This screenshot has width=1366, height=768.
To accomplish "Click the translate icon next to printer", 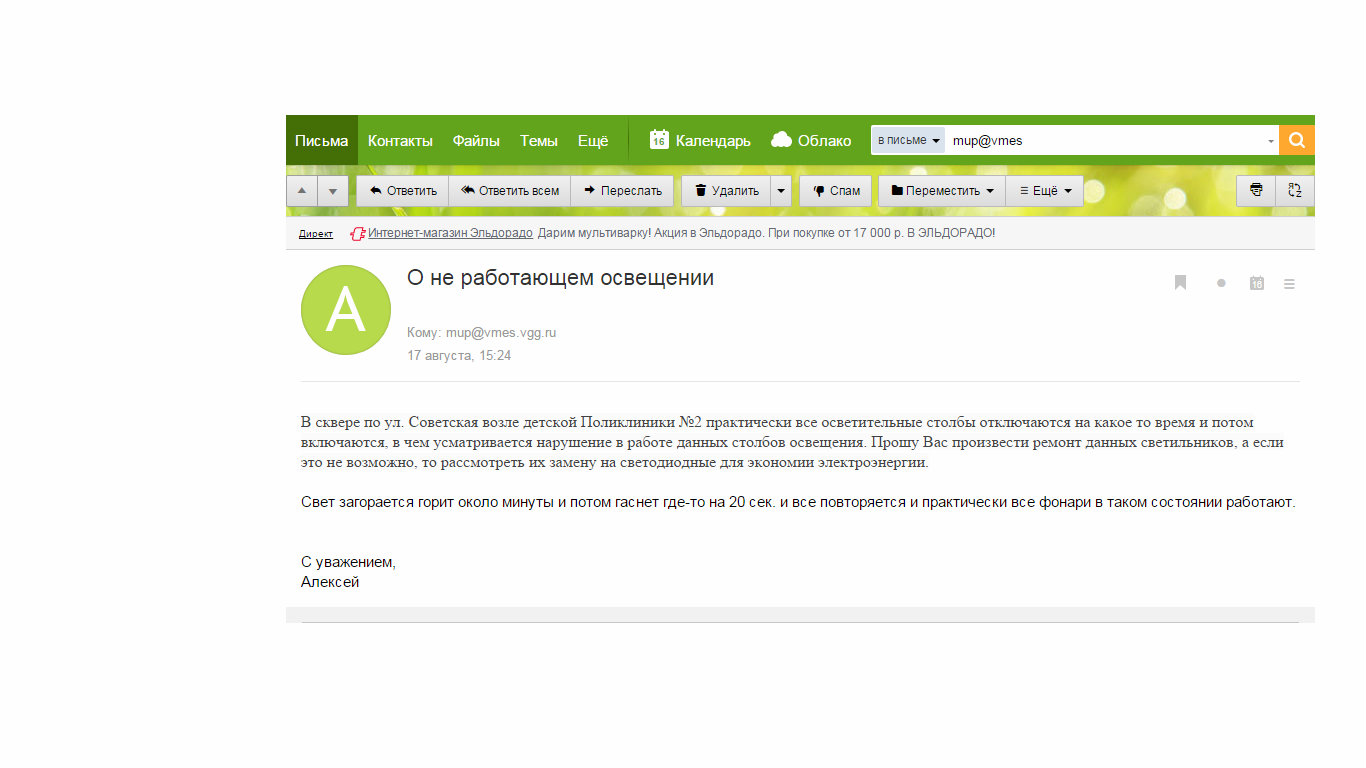I will [x=1296, y=191].
